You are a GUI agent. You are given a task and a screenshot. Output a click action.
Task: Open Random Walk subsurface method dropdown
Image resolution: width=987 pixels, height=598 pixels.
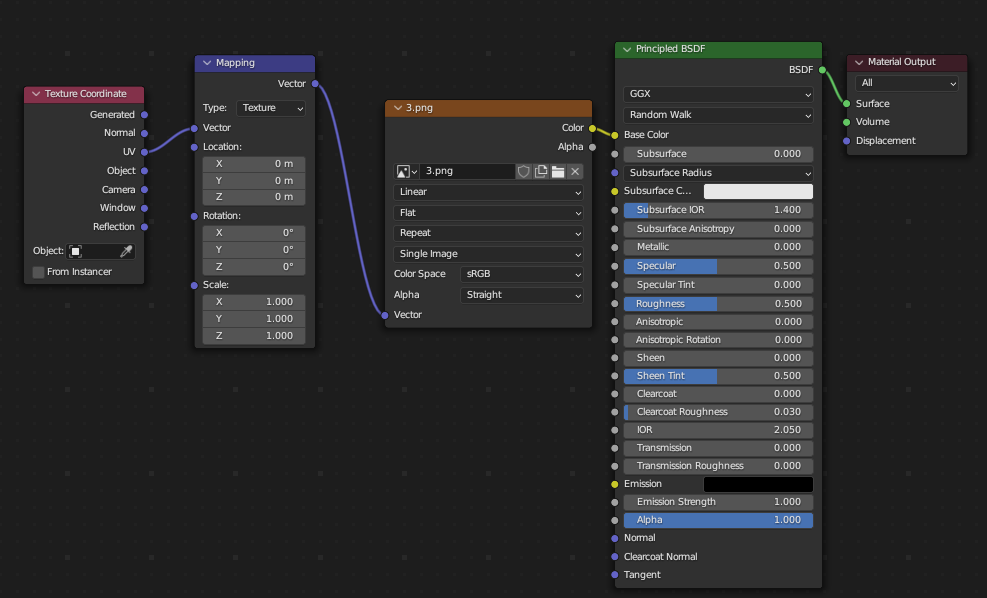718,115
